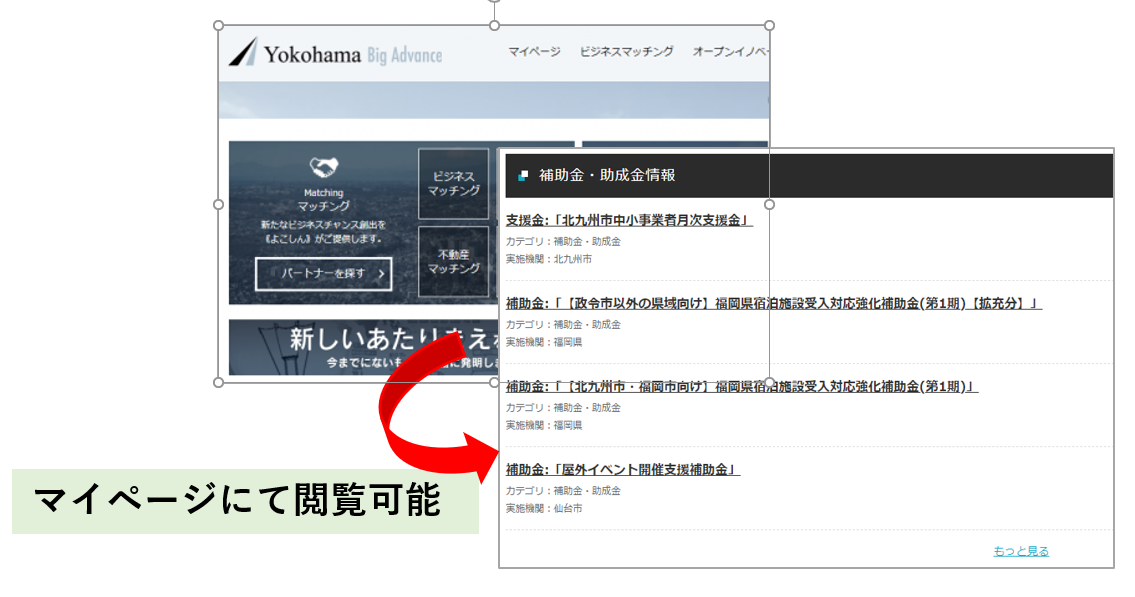Open ビジネスマッチング in the top navigation bar

coord(627,52)
